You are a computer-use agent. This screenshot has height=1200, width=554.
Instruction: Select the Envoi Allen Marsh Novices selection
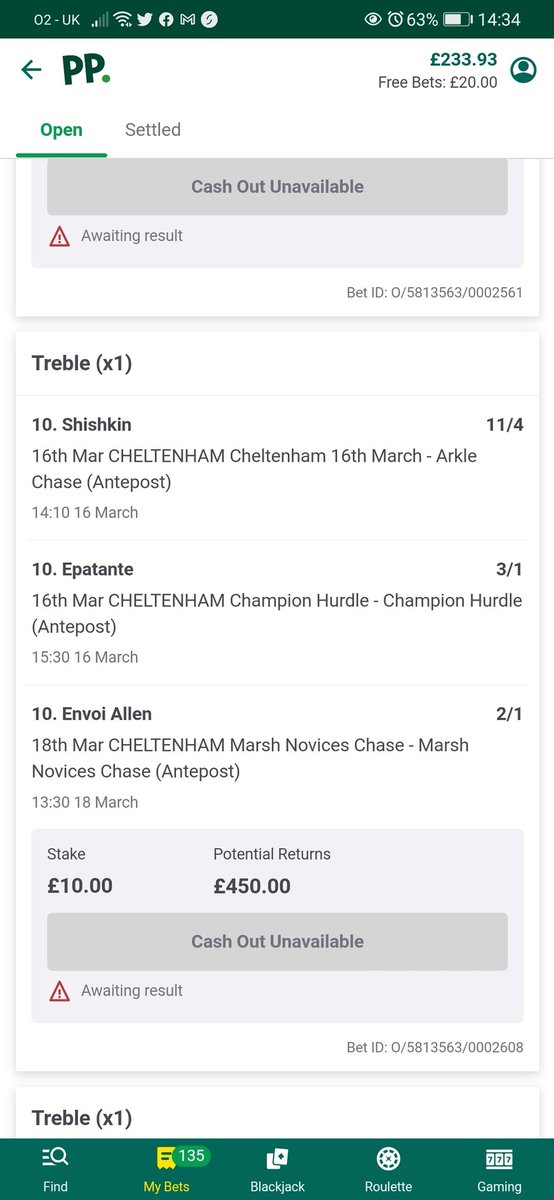coord(277,757)
